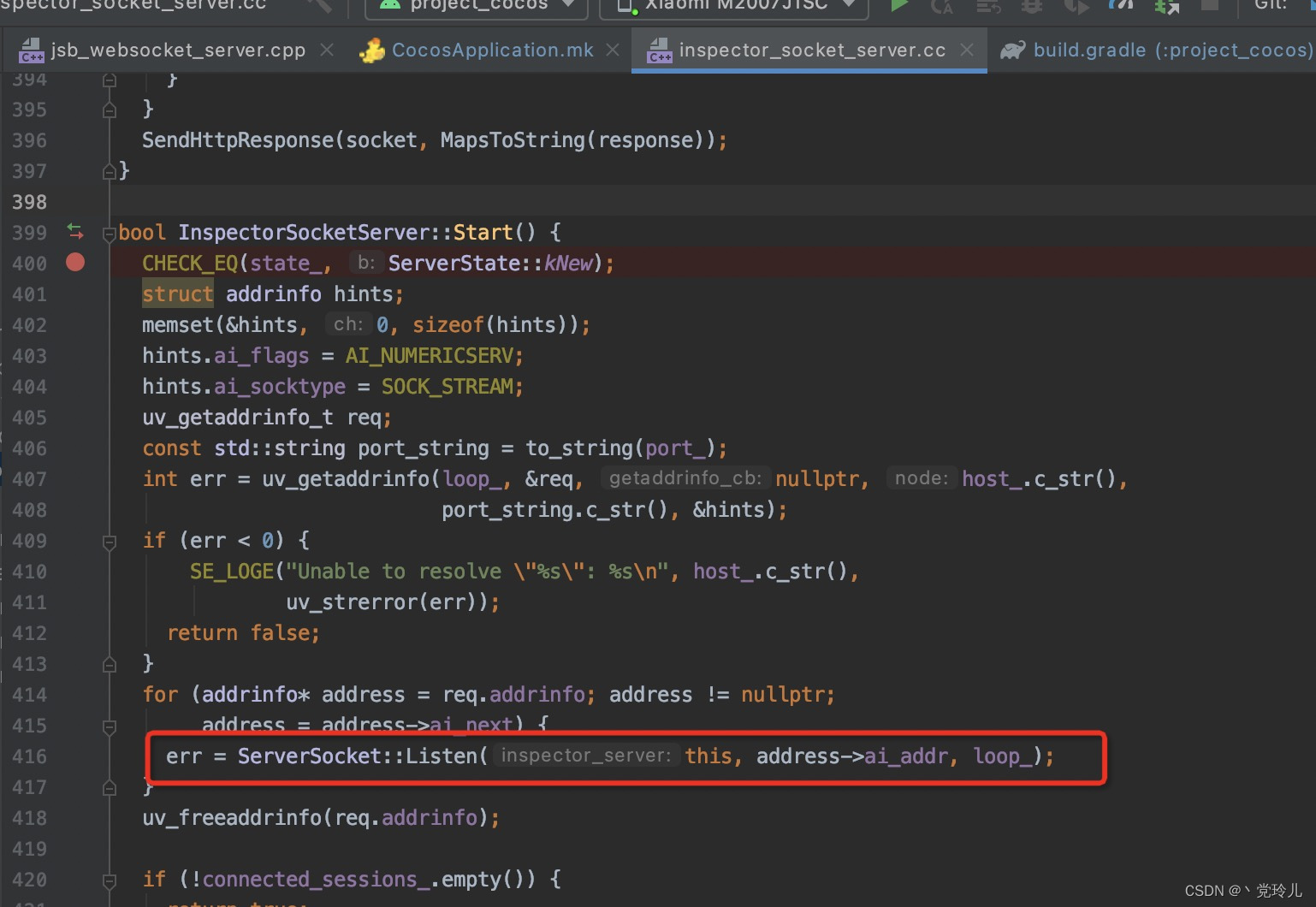Click the highlighted struct keyword on line 401
This screenshot has width=1316, height=907.
coord(177,294)
